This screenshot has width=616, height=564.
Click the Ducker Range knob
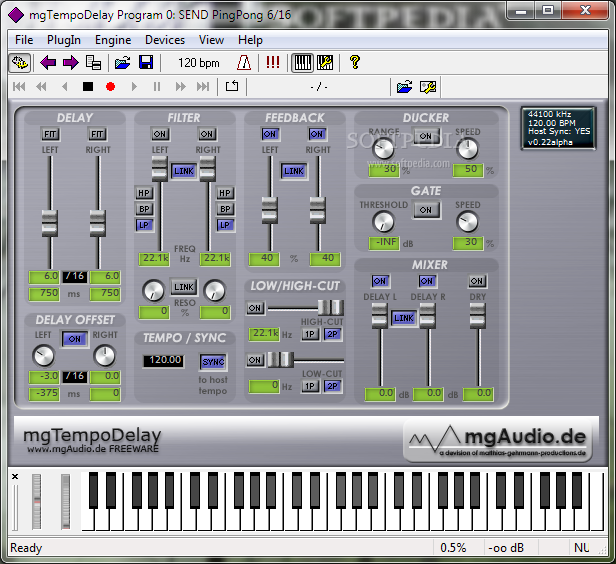coord(383,149)
